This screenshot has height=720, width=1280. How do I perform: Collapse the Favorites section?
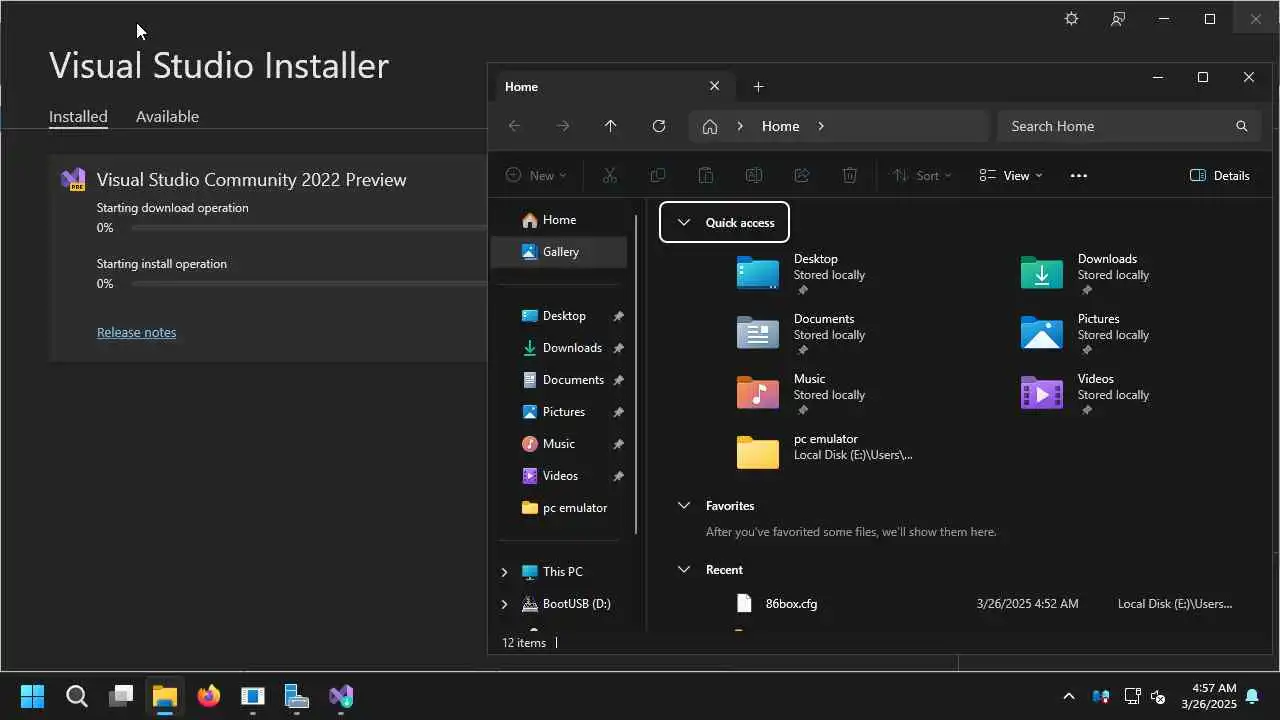(x=684, y=506)
